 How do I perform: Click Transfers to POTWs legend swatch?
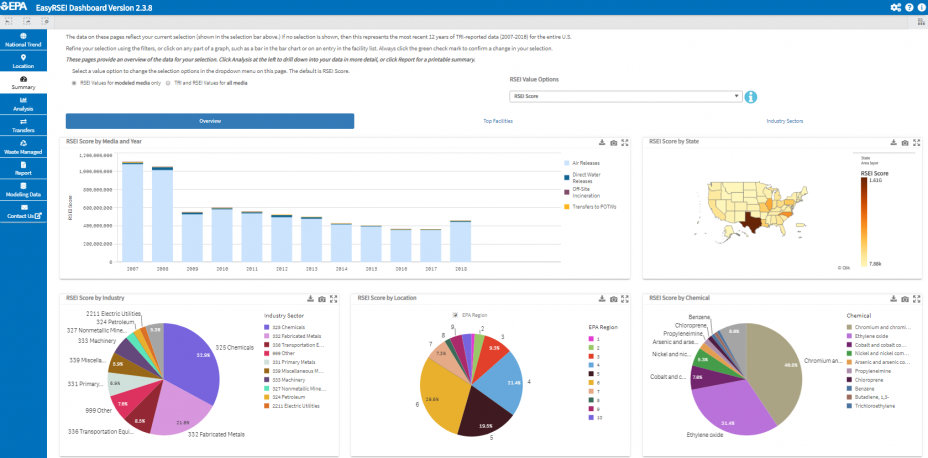[566, 207]
